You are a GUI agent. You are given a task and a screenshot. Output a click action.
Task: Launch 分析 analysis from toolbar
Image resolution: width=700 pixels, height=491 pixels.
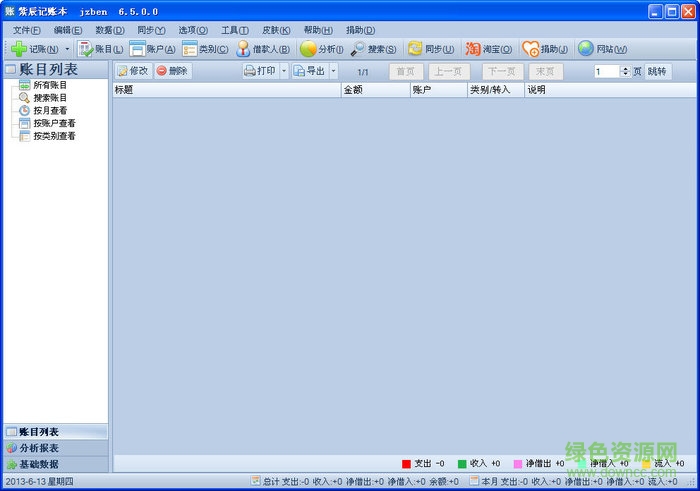pyautogui.click(x=308, y=49)
